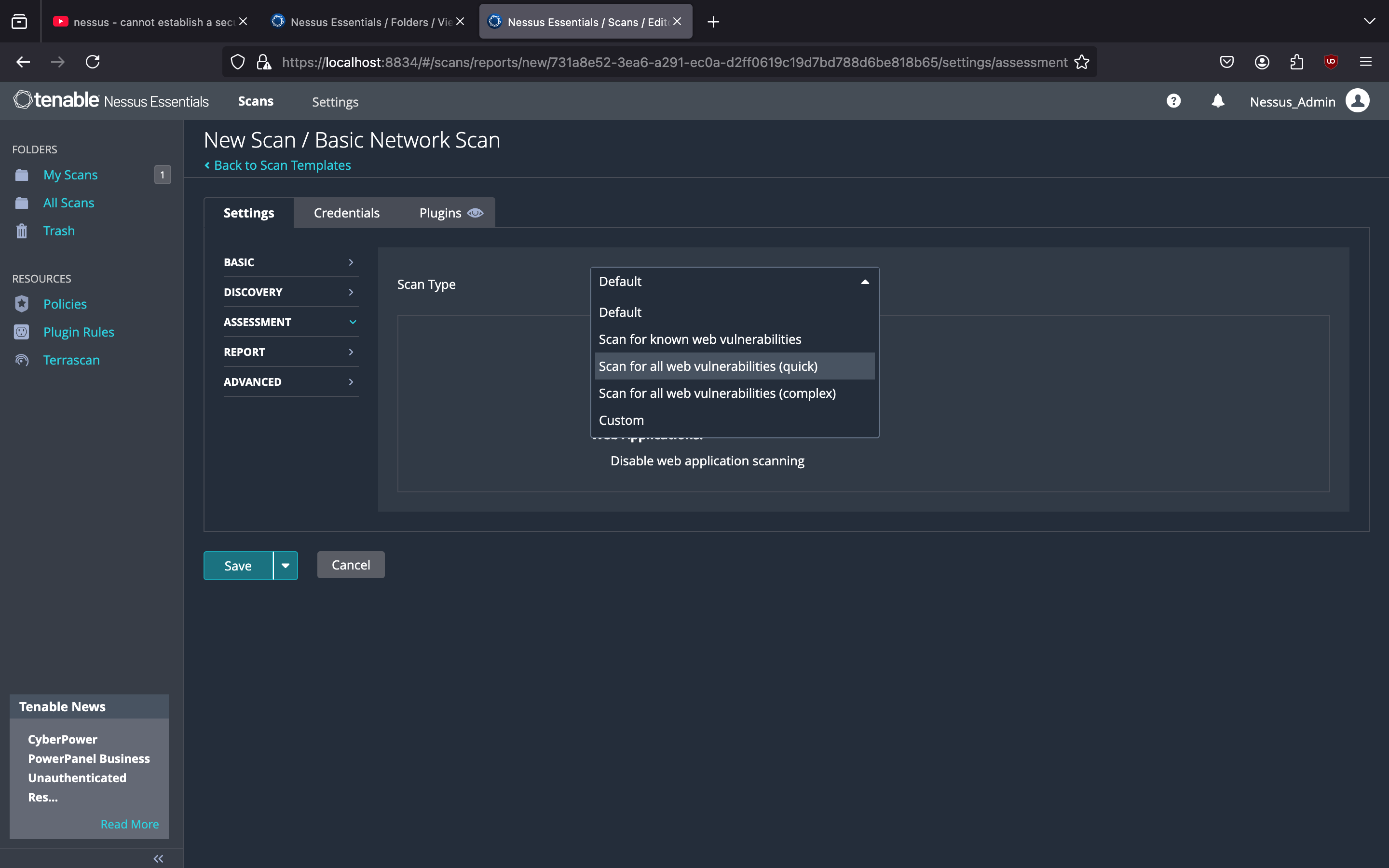Viewport: 1389px width, 868px height.
Task: Choose the Custom scan type option
Action: [621, 420]
